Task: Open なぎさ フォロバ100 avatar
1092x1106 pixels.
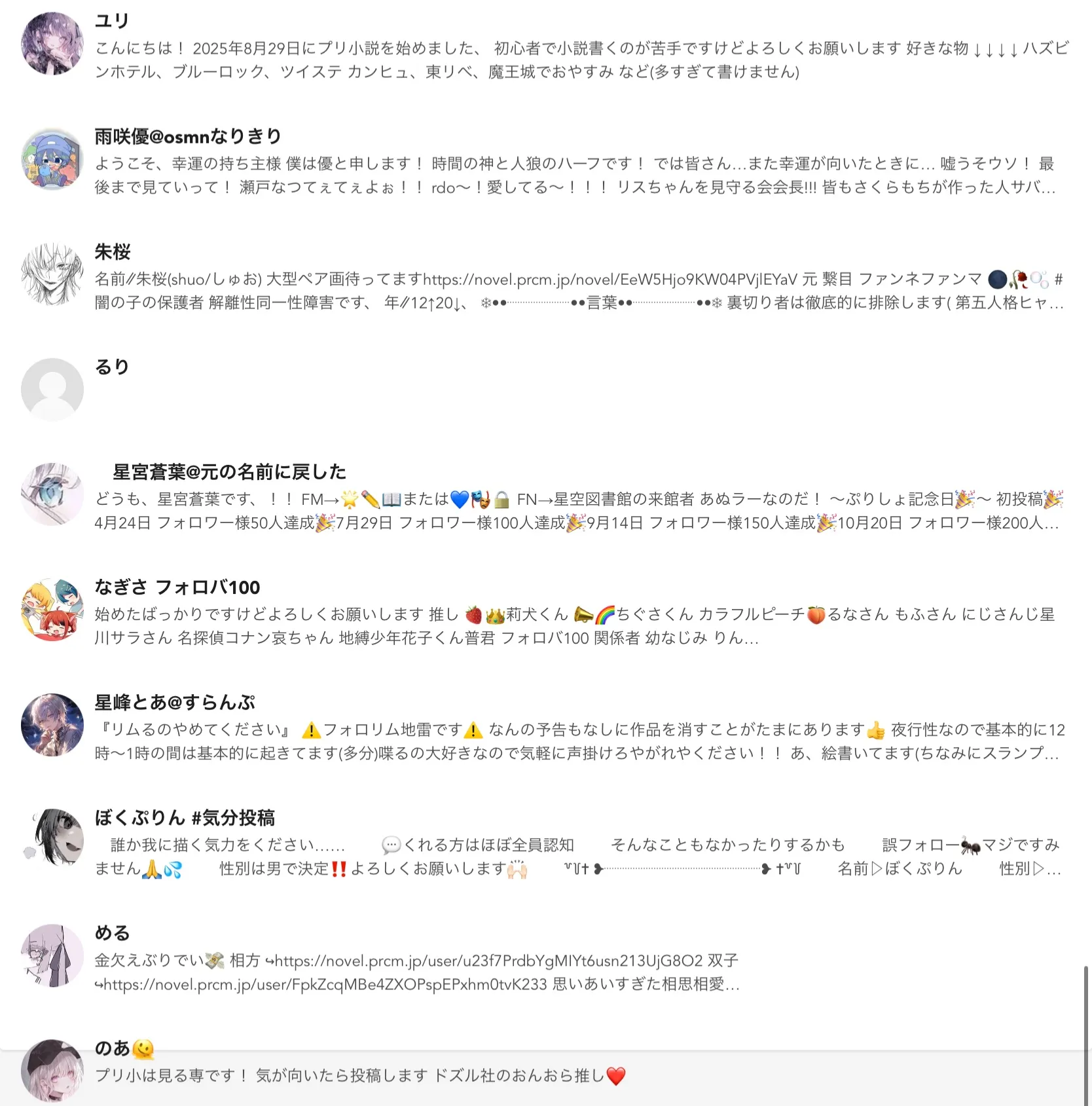Action: 52,610
